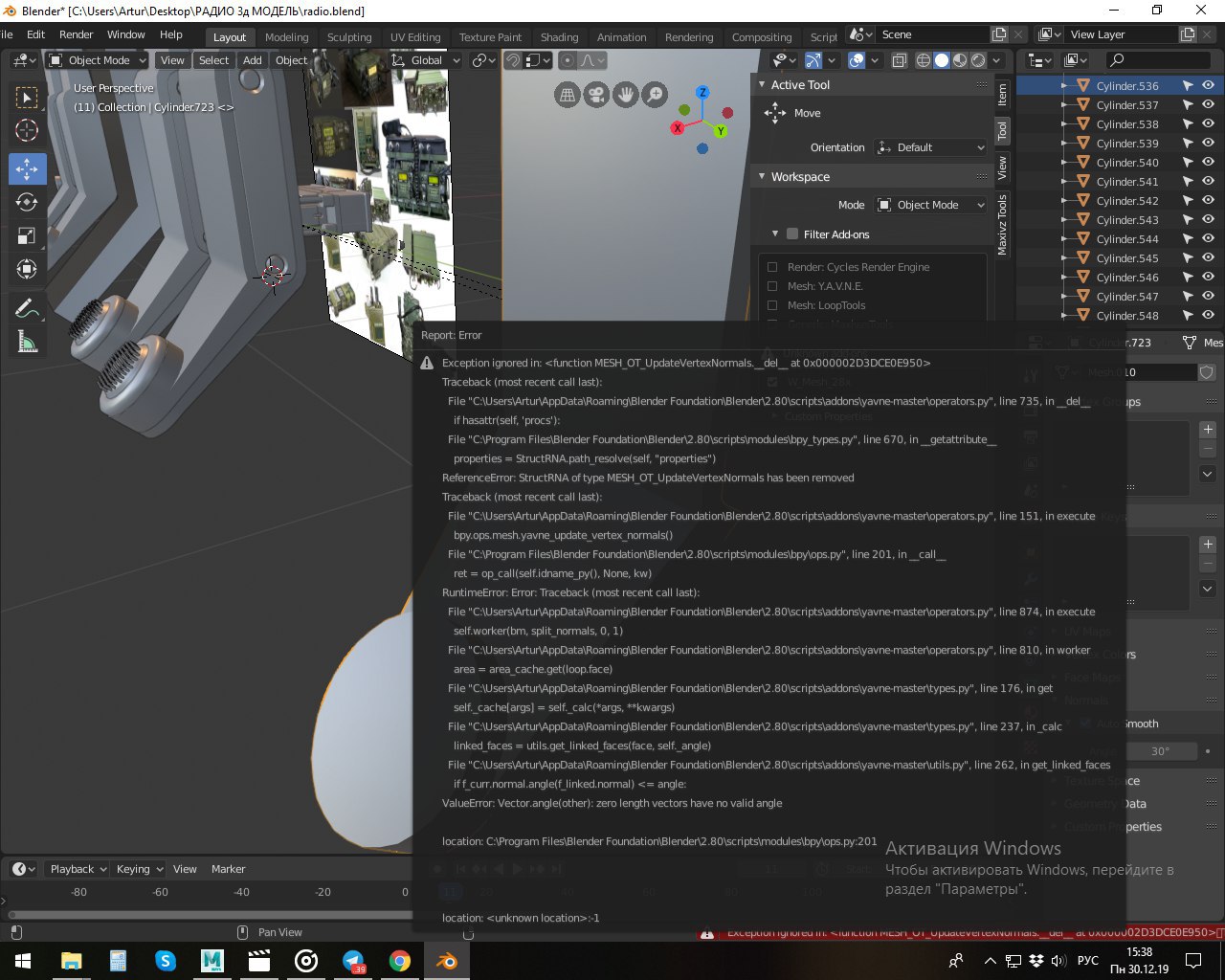This screenshot has width=1225, height=980.
Task: Toggle perspective/orthographic grid view icon
Action: tap(568, 95)
